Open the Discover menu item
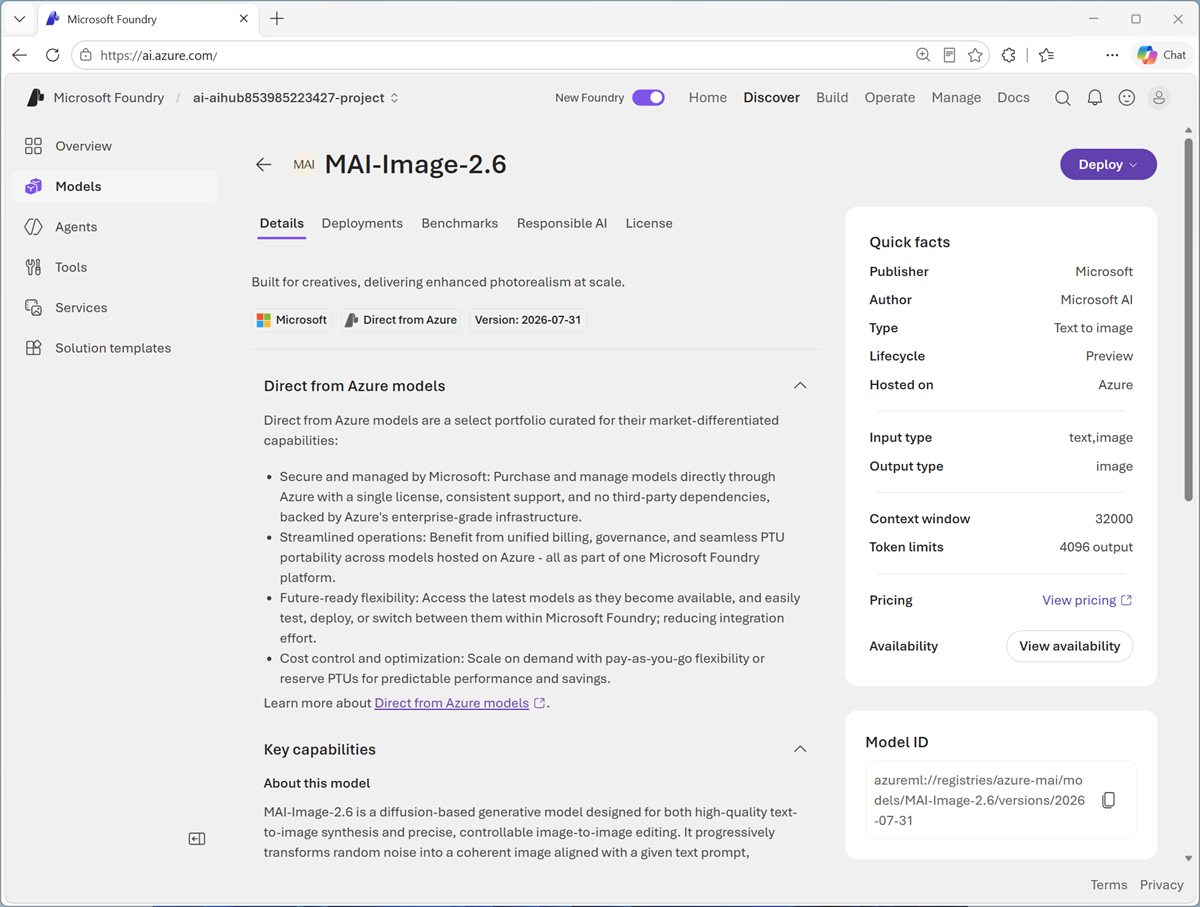This screenshot has height=907, width=1200. click(772, 98)
